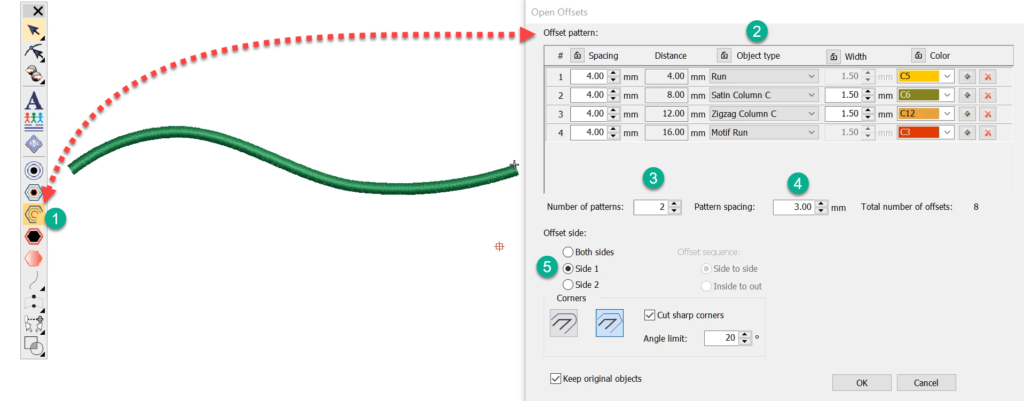Choose the highlighted beveled corners style icon

(610, 322)
